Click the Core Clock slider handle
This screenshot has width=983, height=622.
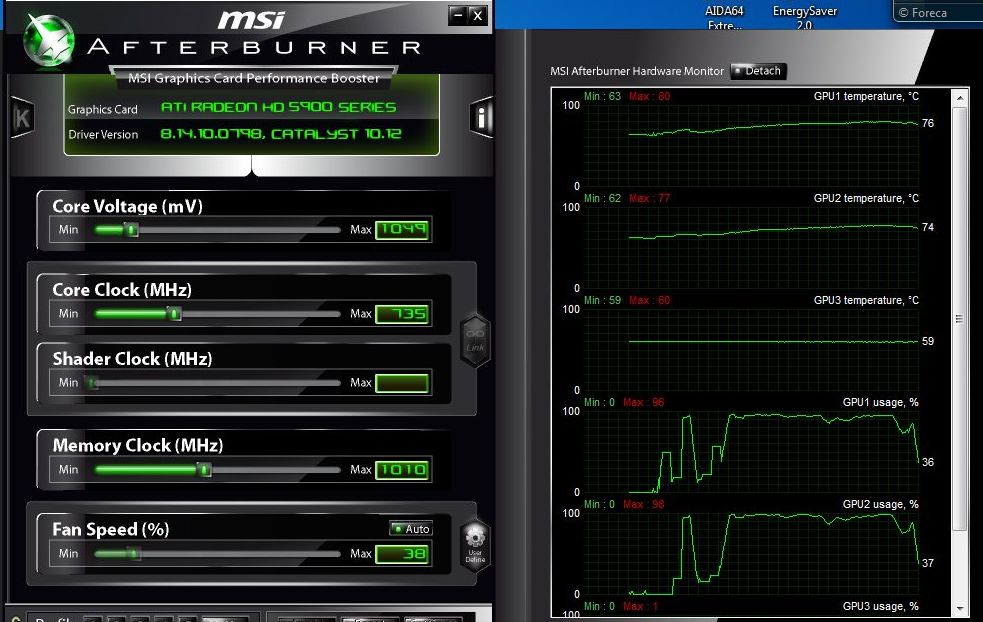[x=175, y=314]
